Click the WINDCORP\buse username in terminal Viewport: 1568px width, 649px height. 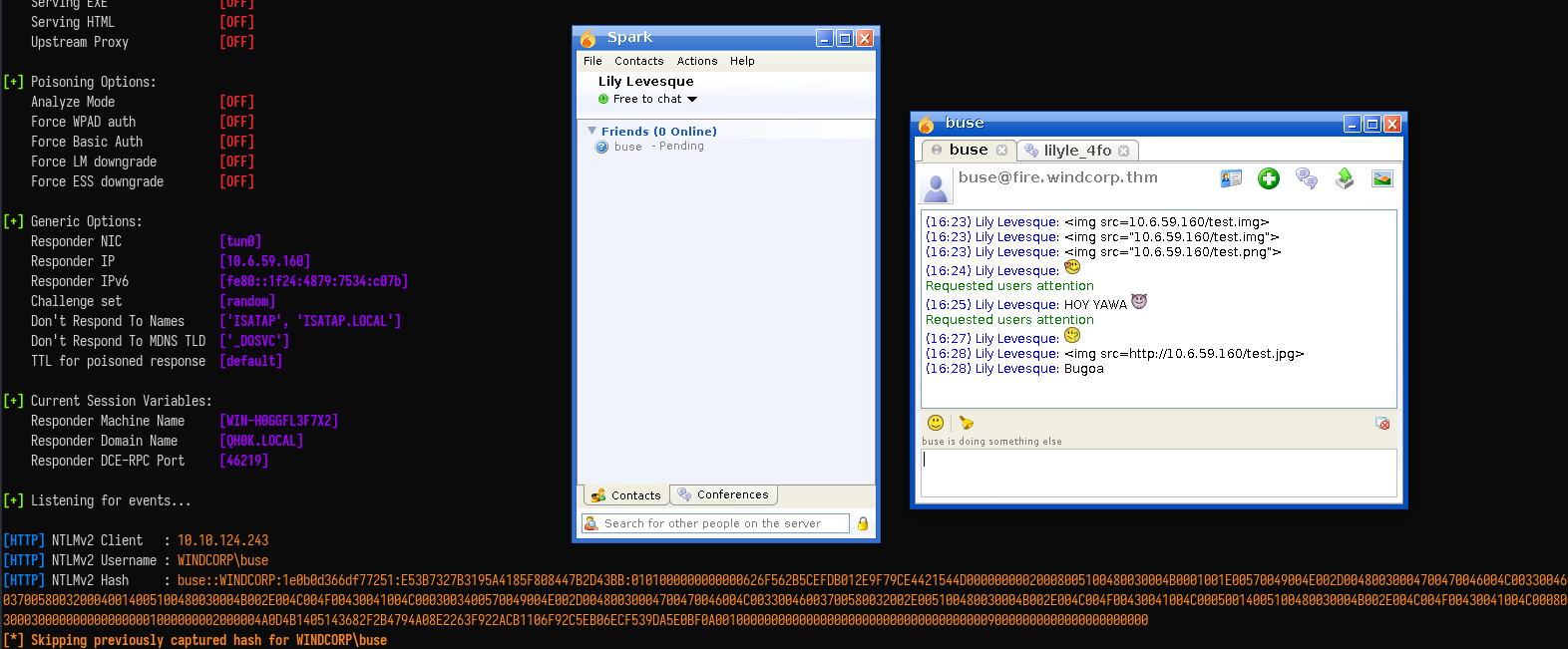[x=222, y=560]
